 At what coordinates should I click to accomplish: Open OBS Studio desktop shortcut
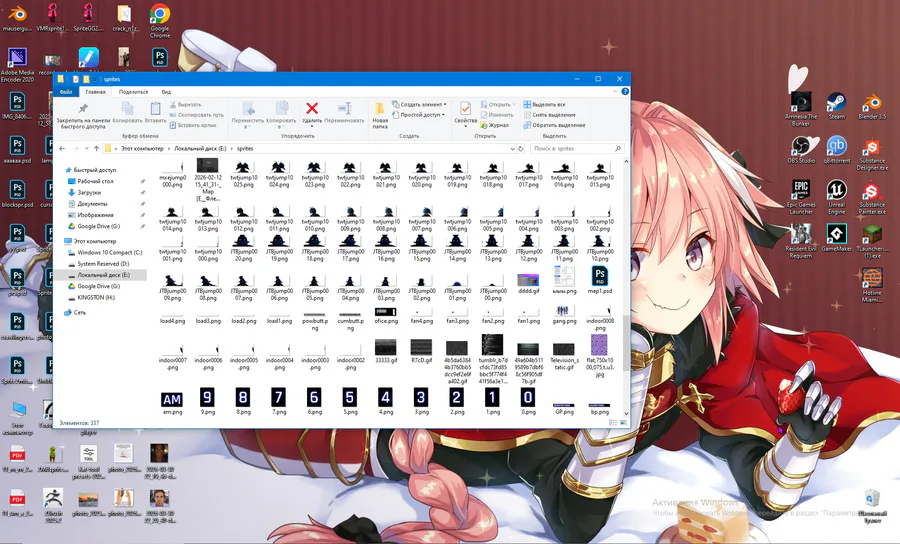pyautogui.click(x=801, y=150)
